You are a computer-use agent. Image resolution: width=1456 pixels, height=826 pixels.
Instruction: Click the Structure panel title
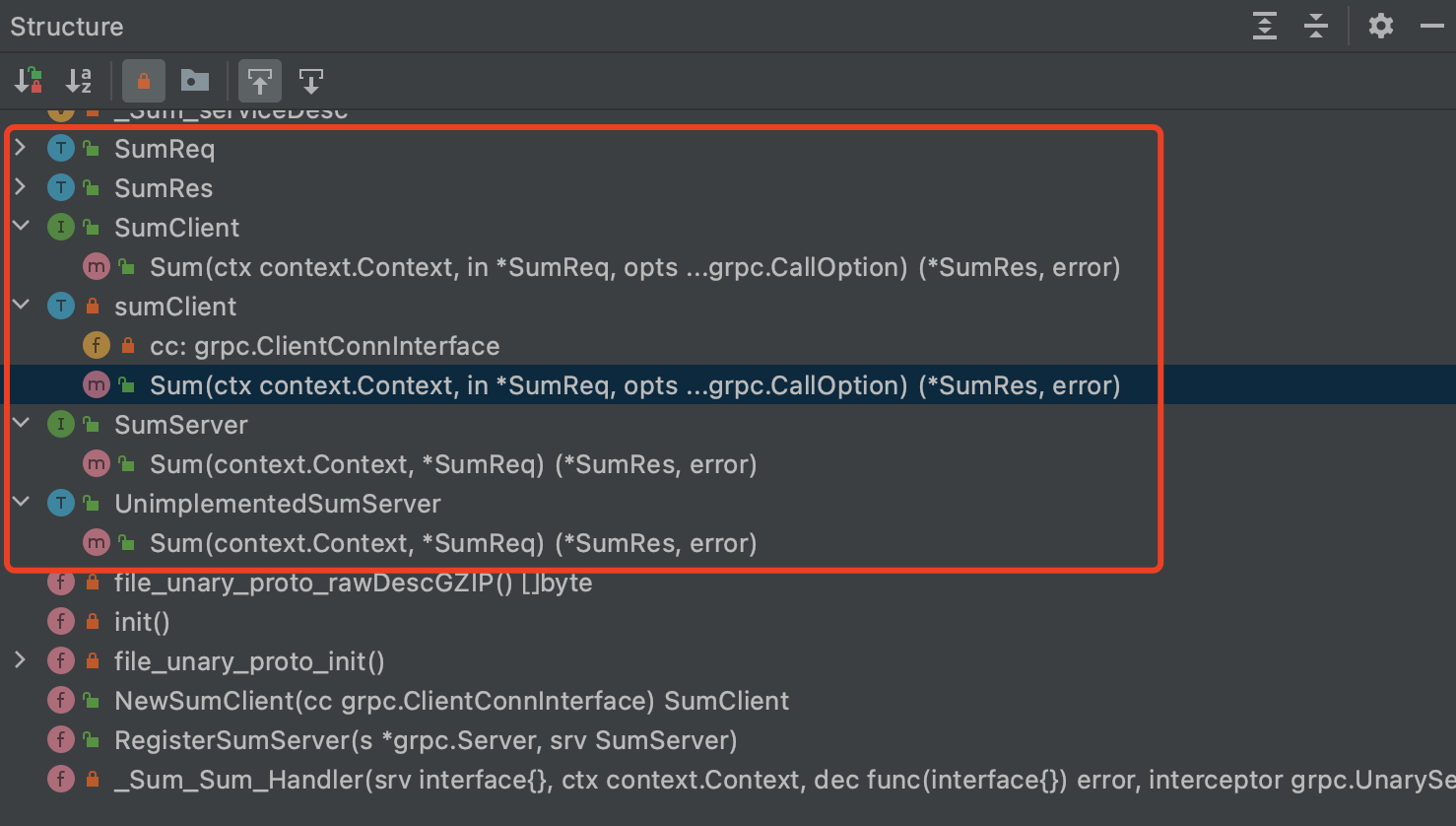[66, 27]
